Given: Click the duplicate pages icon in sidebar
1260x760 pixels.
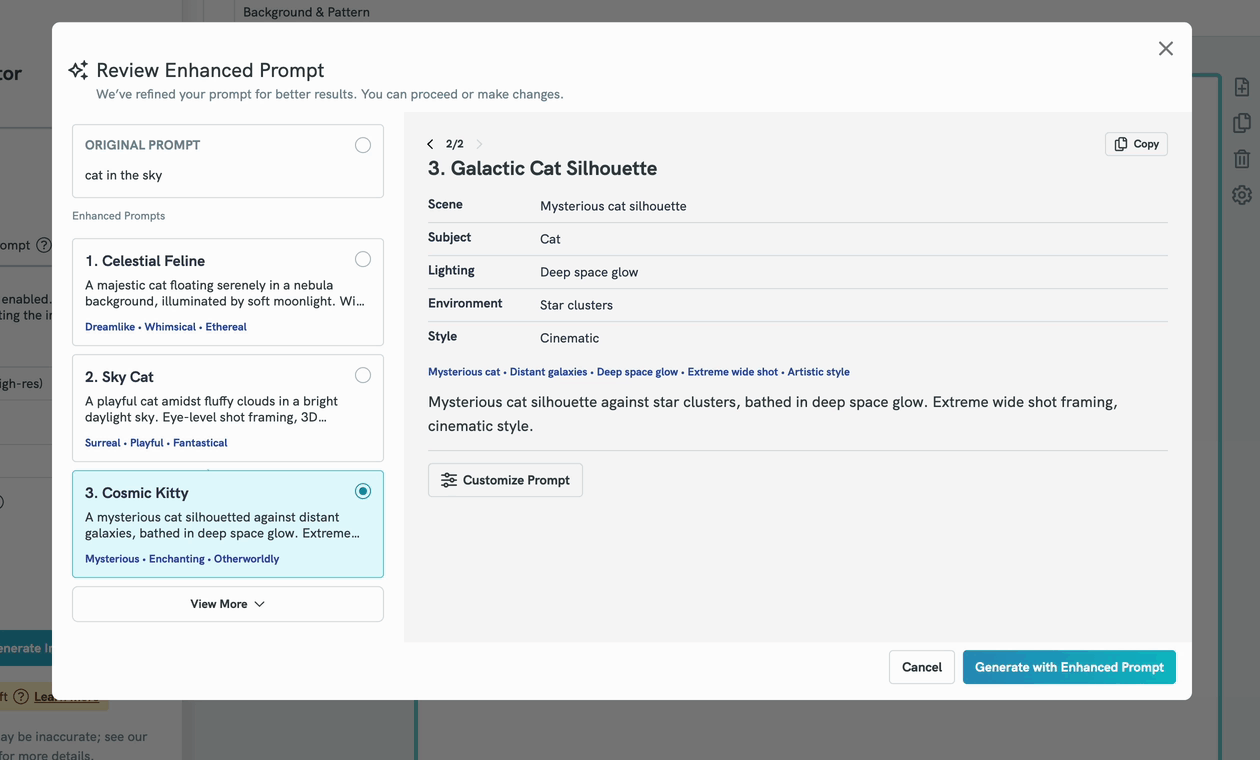Looking at the screenshot, I should click(1242, 123).
